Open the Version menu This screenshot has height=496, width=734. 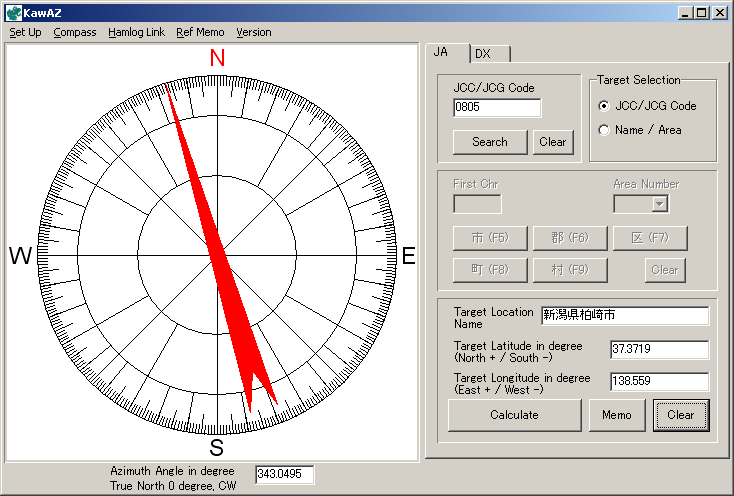(254, 32)
